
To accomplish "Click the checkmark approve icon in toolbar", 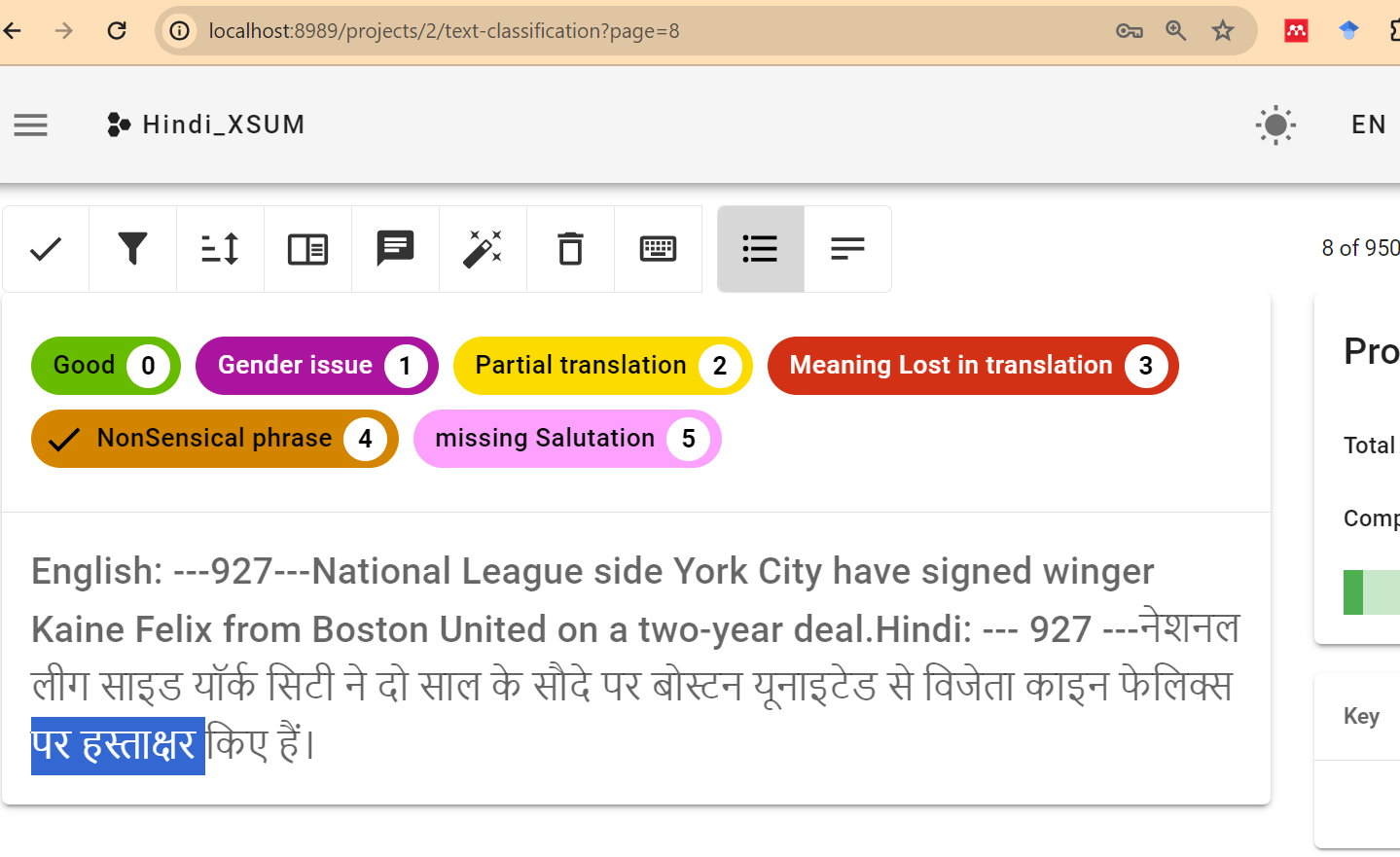I will [46, 249].
